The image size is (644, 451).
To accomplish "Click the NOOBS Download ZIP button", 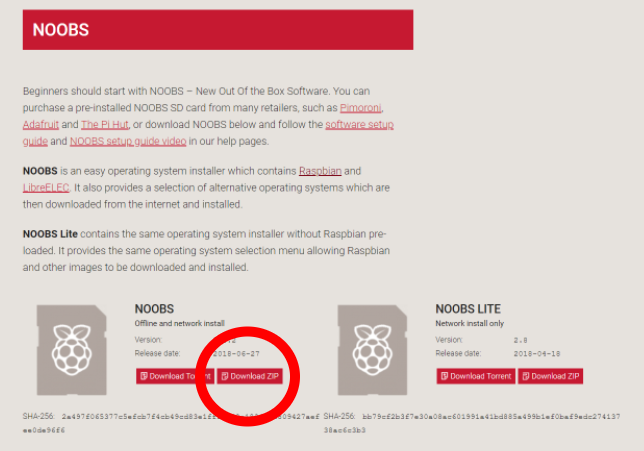I will 250,376.
